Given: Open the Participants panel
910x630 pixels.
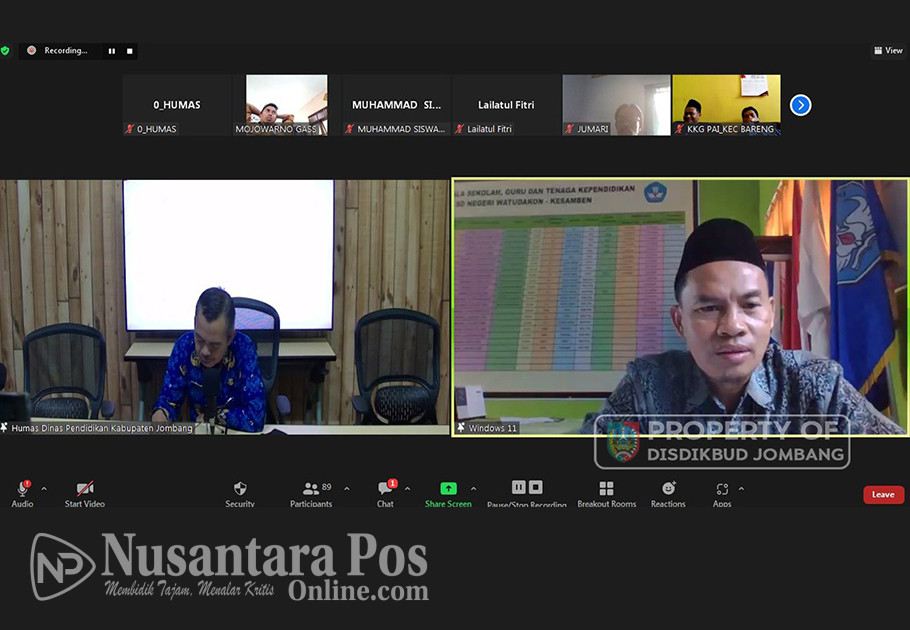Looking at the screenshot, I should click(311, 492).
